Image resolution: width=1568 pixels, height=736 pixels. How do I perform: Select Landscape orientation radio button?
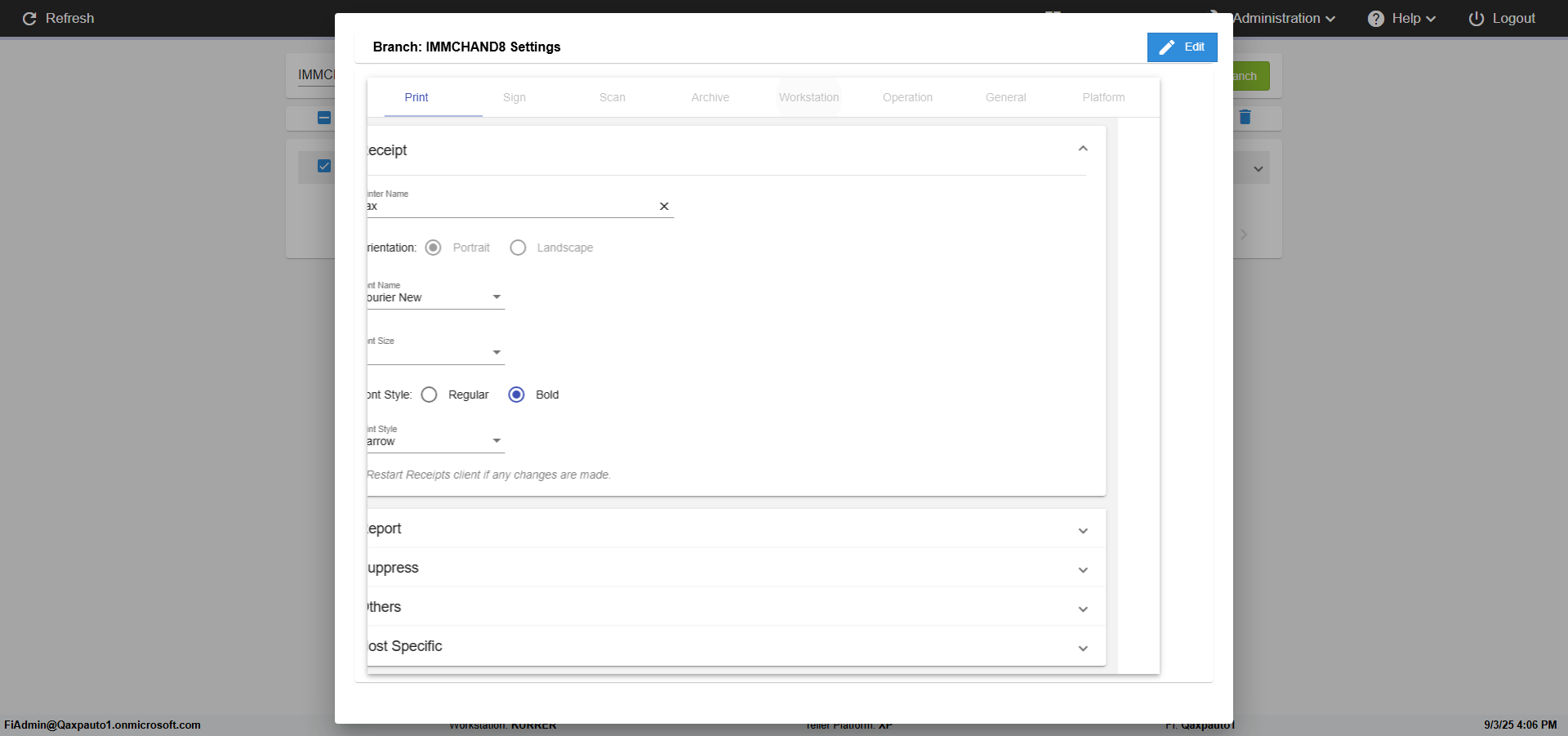click(x=518, y=248)
